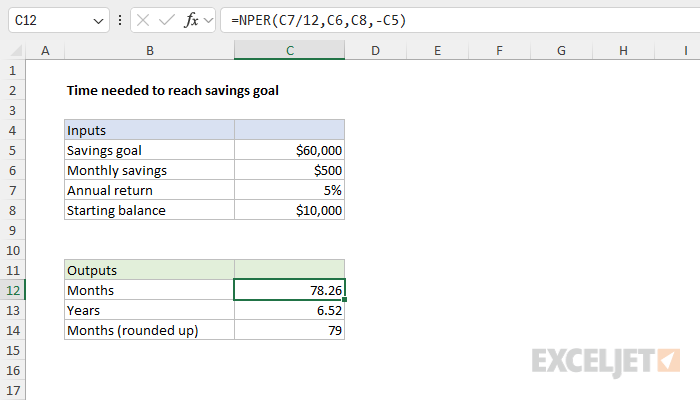Select the 79 value cell

290,330
